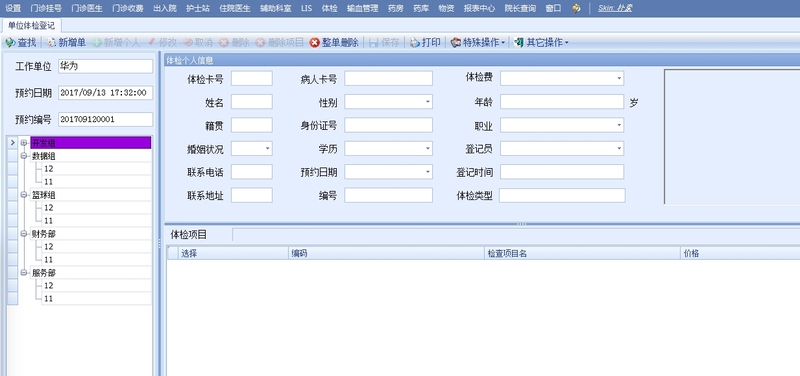Open the 婚姻状况 dropdown
The height and width of the screenshot is (376, 800).
(267, 148)
